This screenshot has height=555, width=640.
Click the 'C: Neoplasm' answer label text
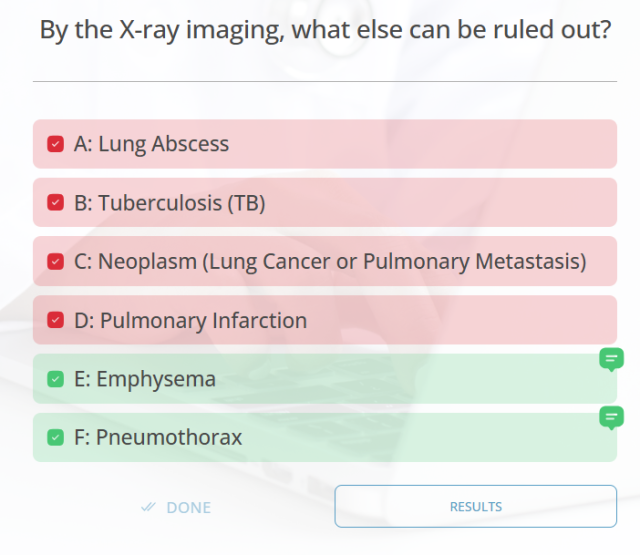(x=330, y=262)
